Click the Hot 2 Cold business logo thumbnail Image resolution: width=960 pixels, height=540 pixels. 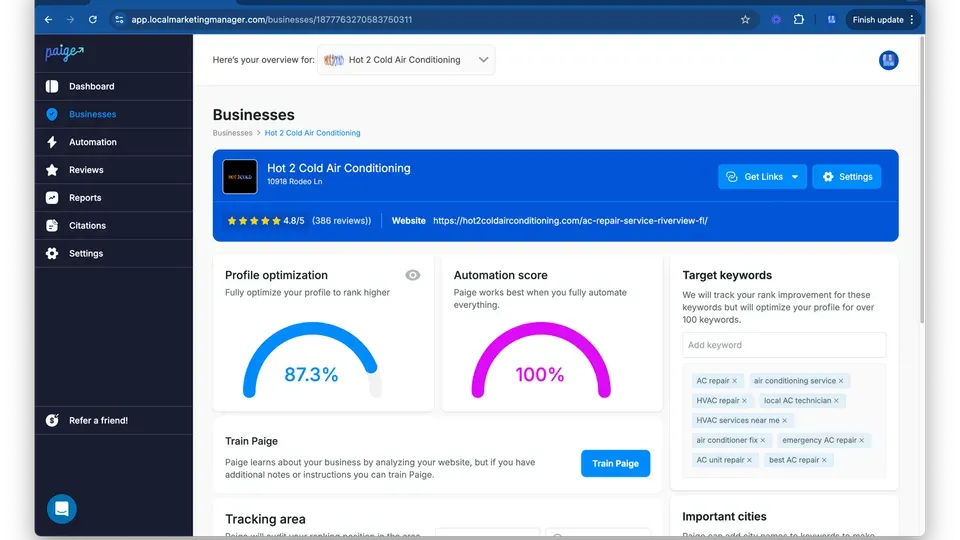[x=240, y=176]
